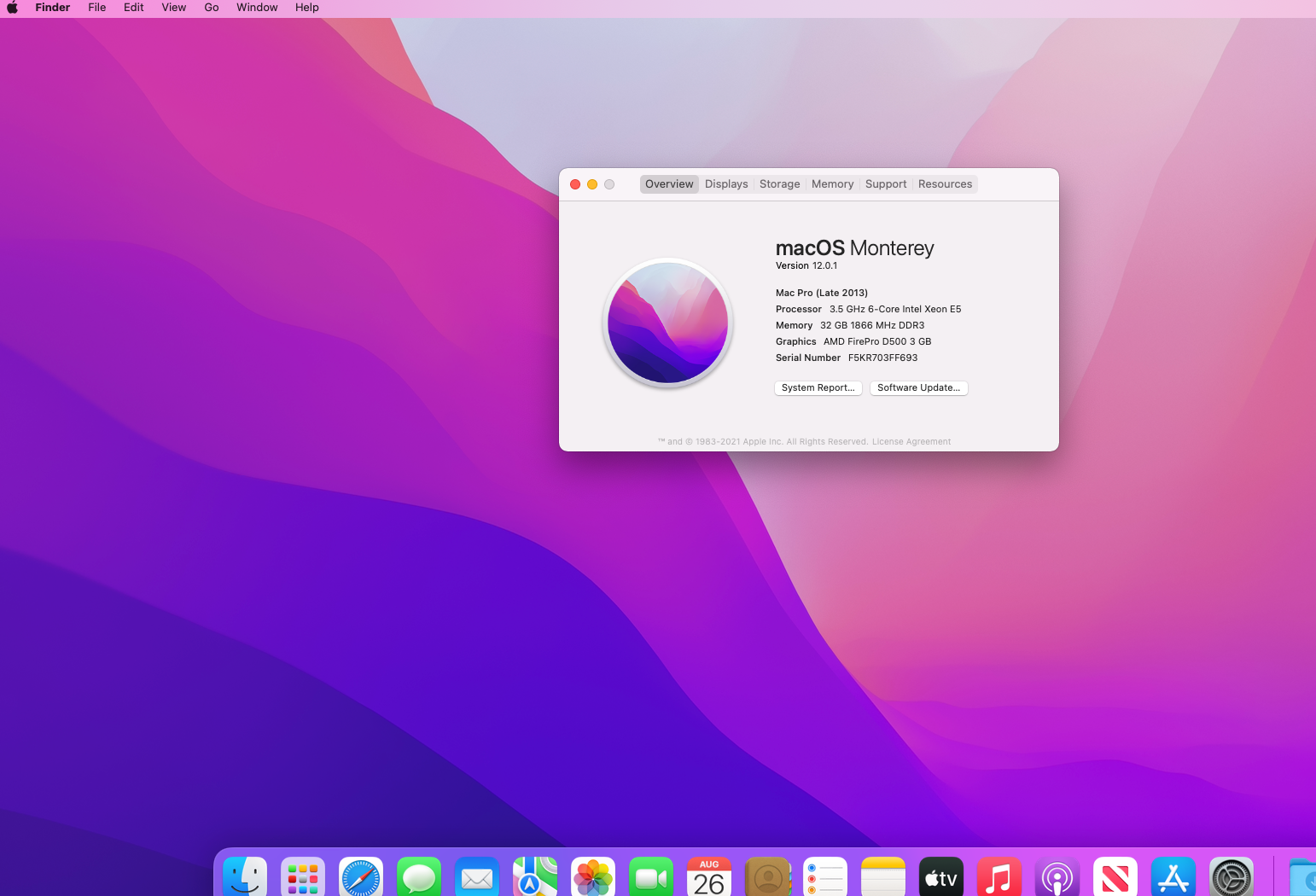Click Version 12.0.1 text

[x=806, y=266]
